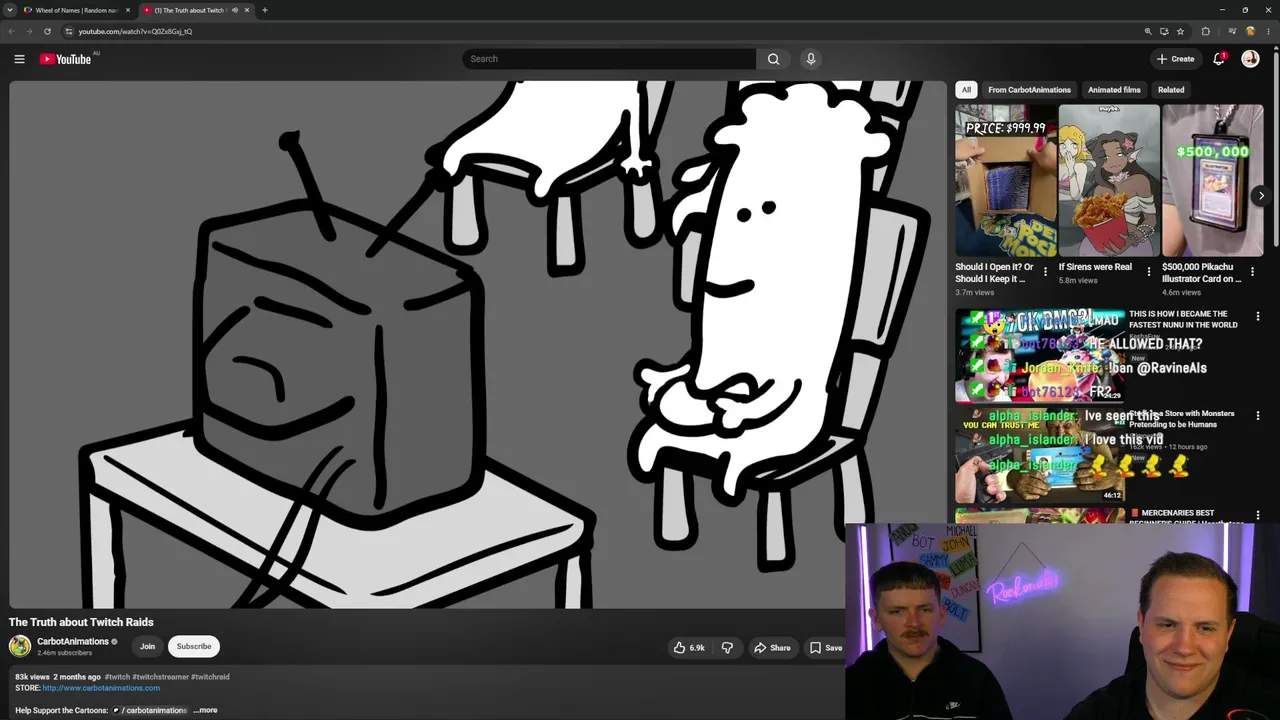Screen dimensions: 1280x720
Task: Click the video player to pause
Action: coord(478,344)
